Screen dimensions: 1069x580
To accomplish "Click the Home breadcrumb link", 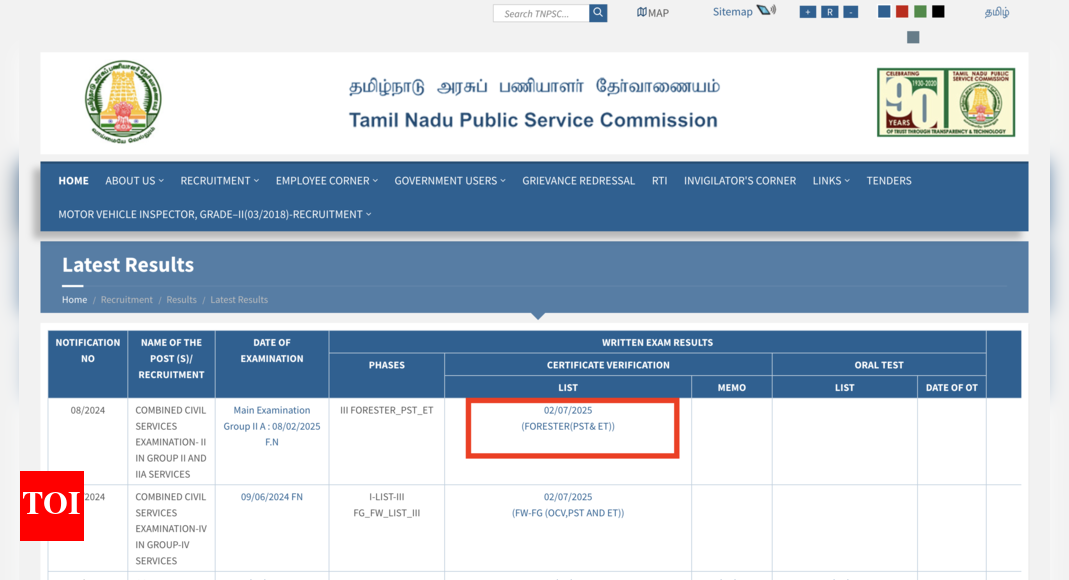I will [74, 300].
